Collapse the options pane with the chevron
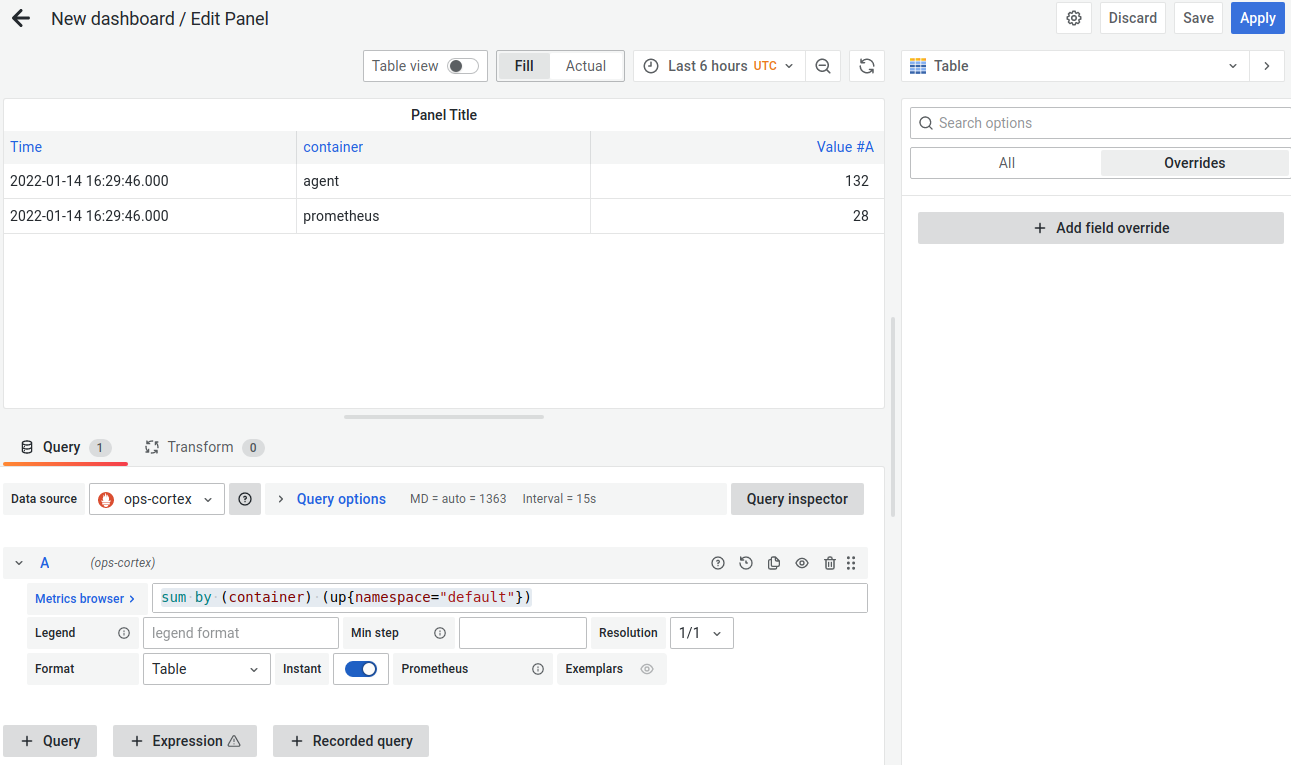1291x765 pixels. click(1267, 66)
